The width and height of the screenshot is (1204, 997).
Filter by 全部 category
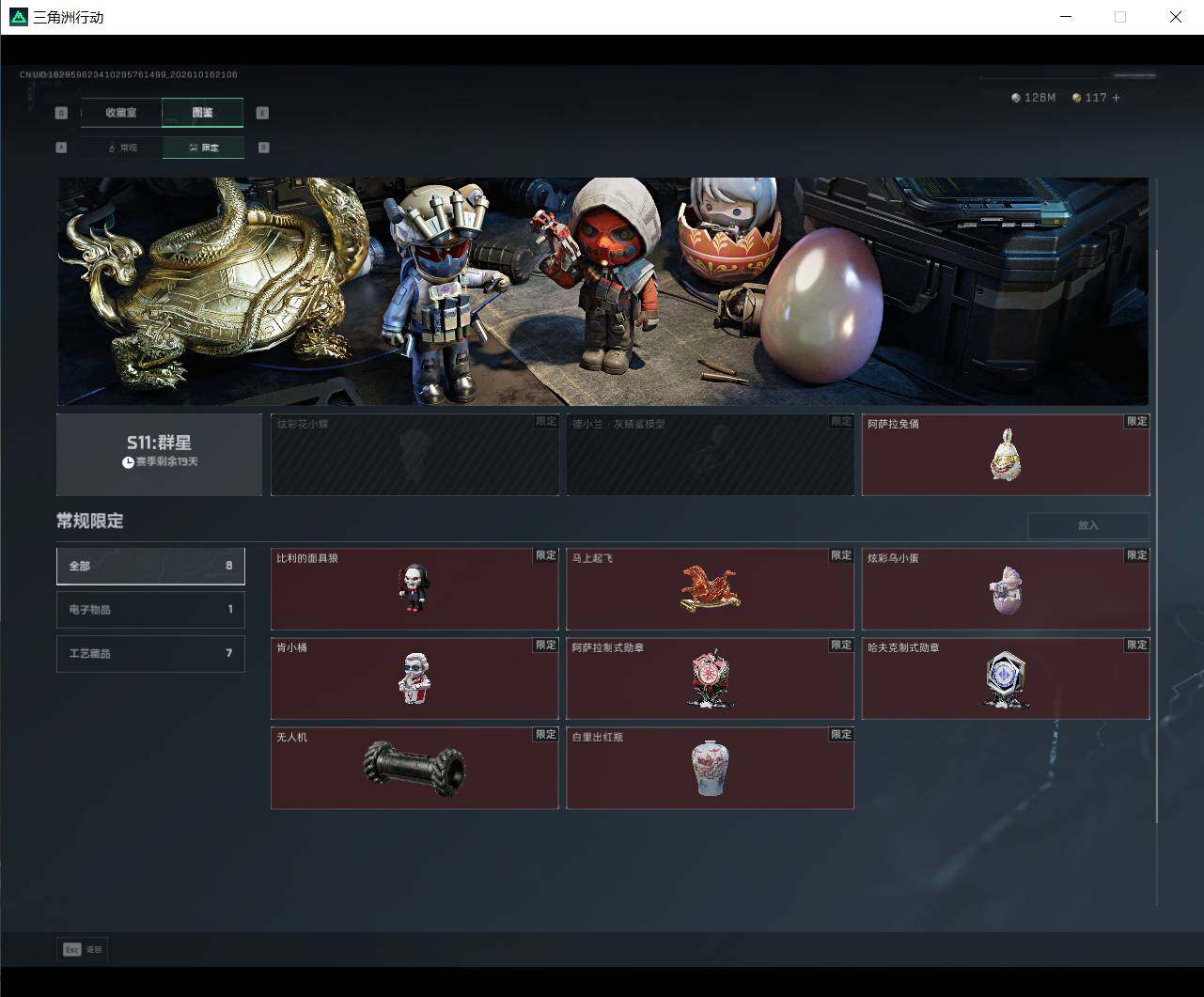pos(150,566)
